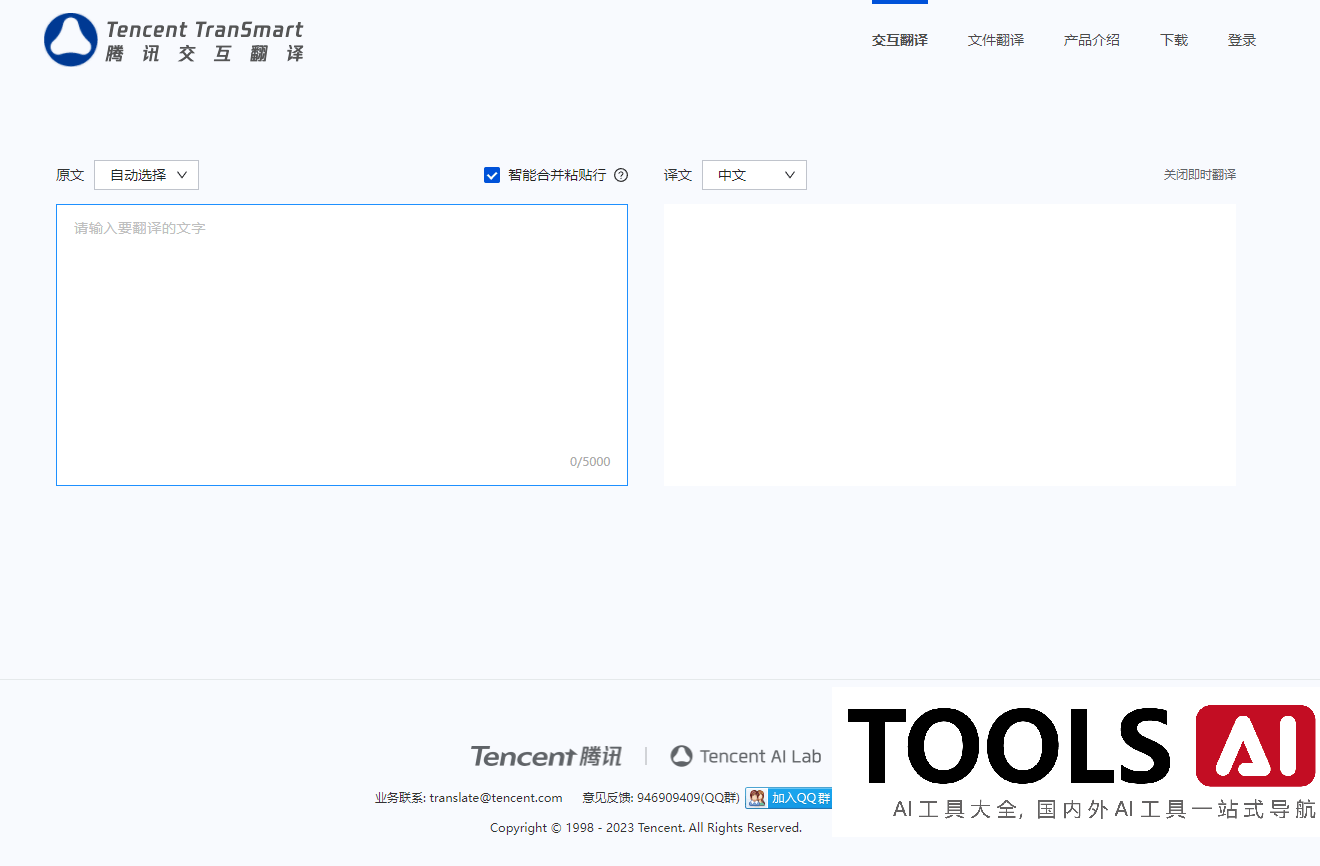Click the 登录 login link
The width and height of the screenshot is (1320, 866).
coord(1241,40)
